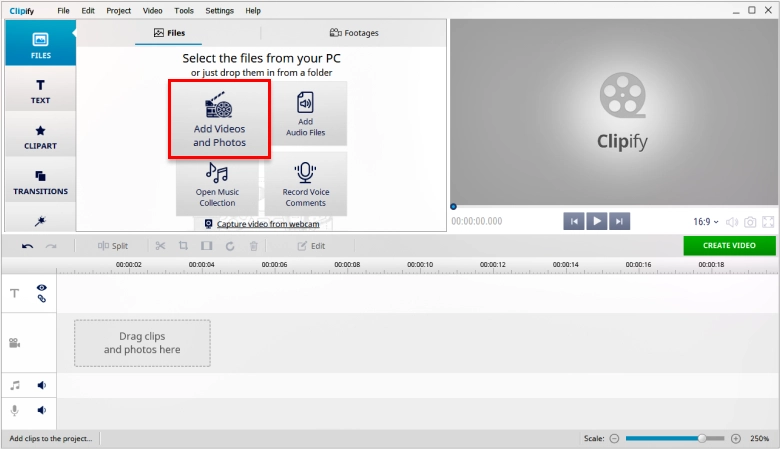Switch to the Footages tab
This screenshot has width=780, height=449.
pyautogui.click(x=354, y=33)
